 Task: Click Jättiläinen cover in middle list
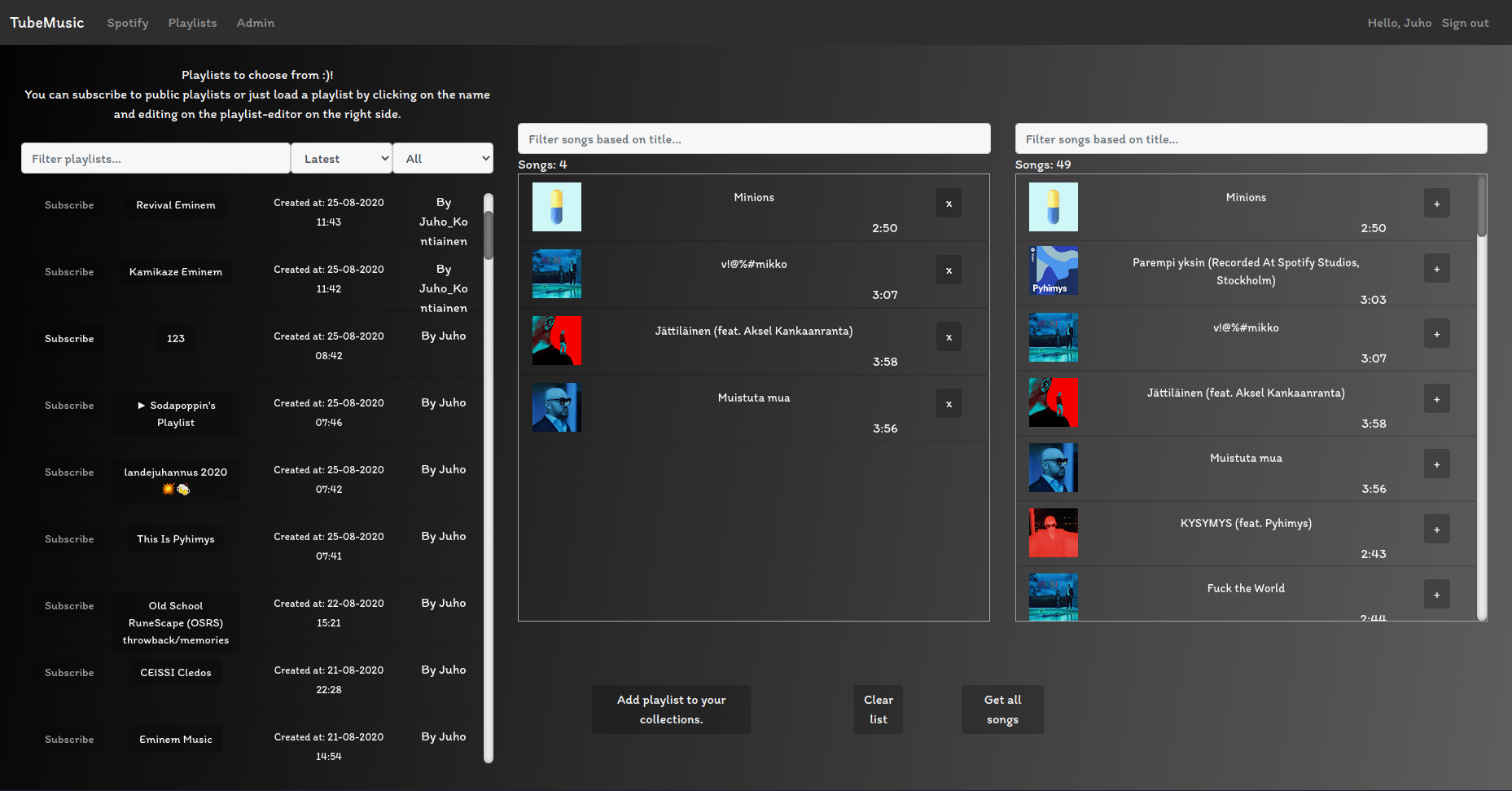click(557, 341)
